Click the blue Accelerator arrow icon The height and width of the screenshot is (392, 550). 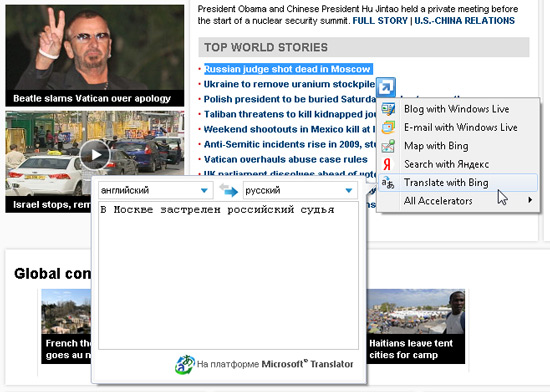386,87
